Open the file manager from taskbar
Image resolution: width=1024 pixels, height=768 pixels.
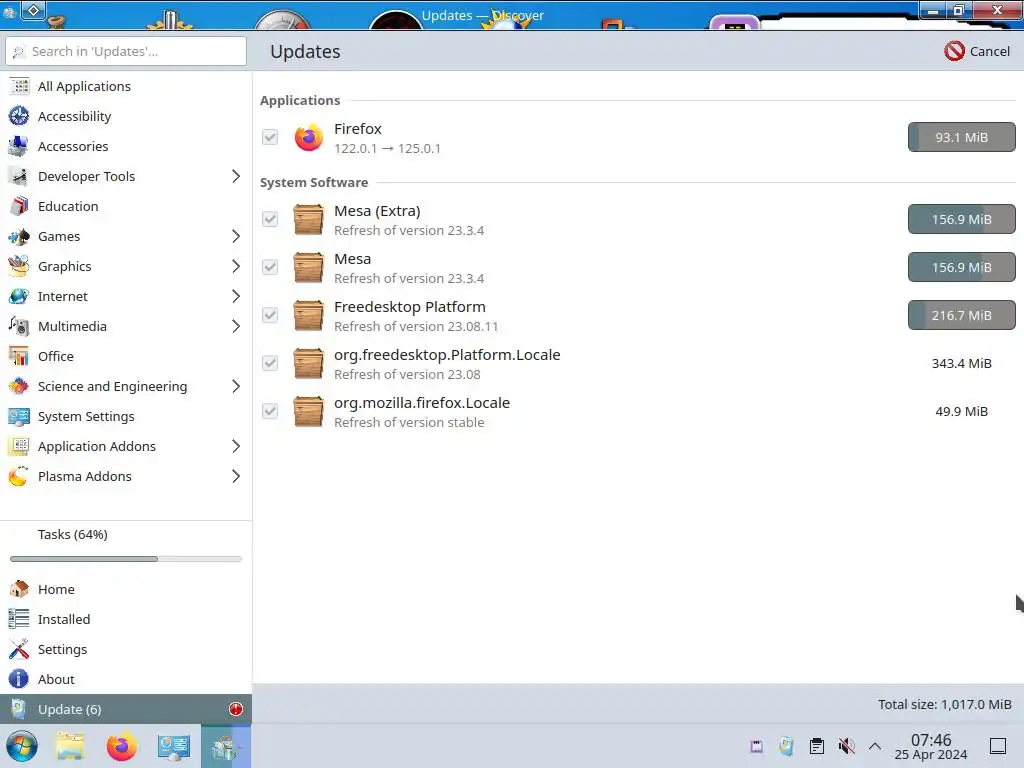pyautogui.click(x=70, y=746)
